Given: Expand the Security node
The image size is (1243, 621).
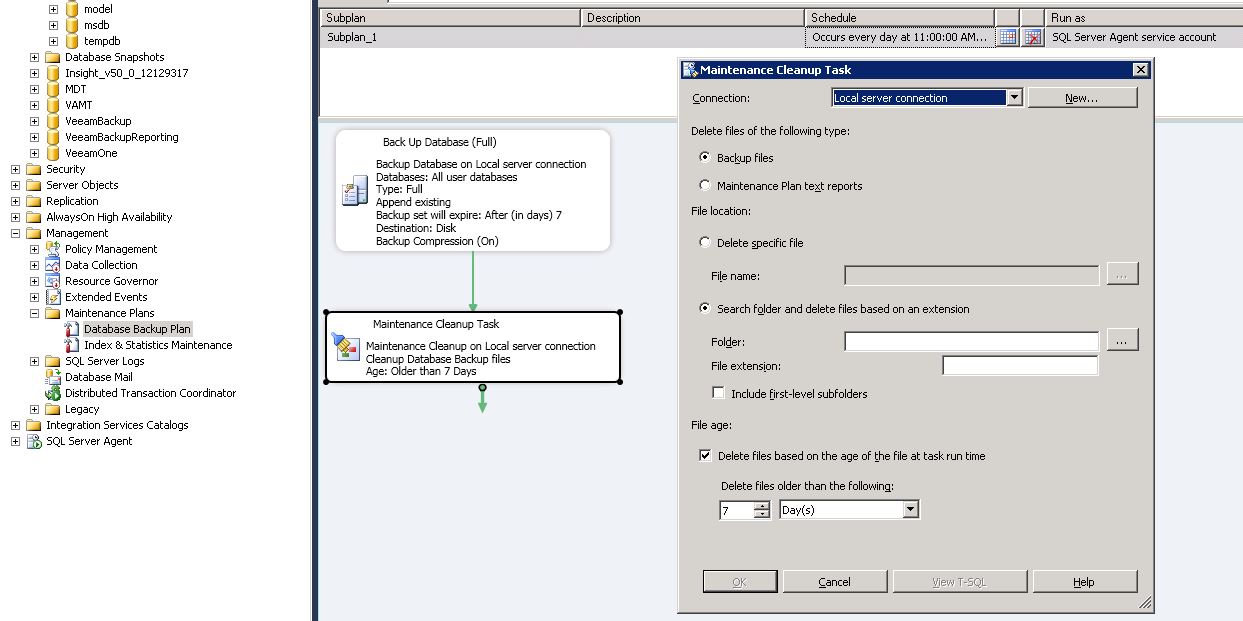Looking at the screenshot, I should click(15, 169).
